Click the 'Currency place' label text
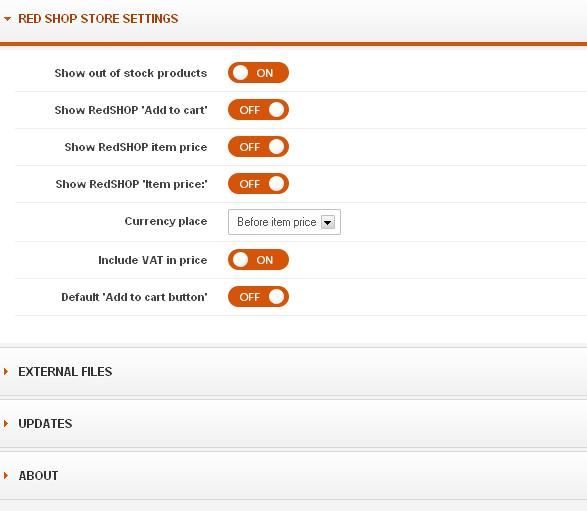Viewport: 587px width, 511px height. click(x=165, y=221)
